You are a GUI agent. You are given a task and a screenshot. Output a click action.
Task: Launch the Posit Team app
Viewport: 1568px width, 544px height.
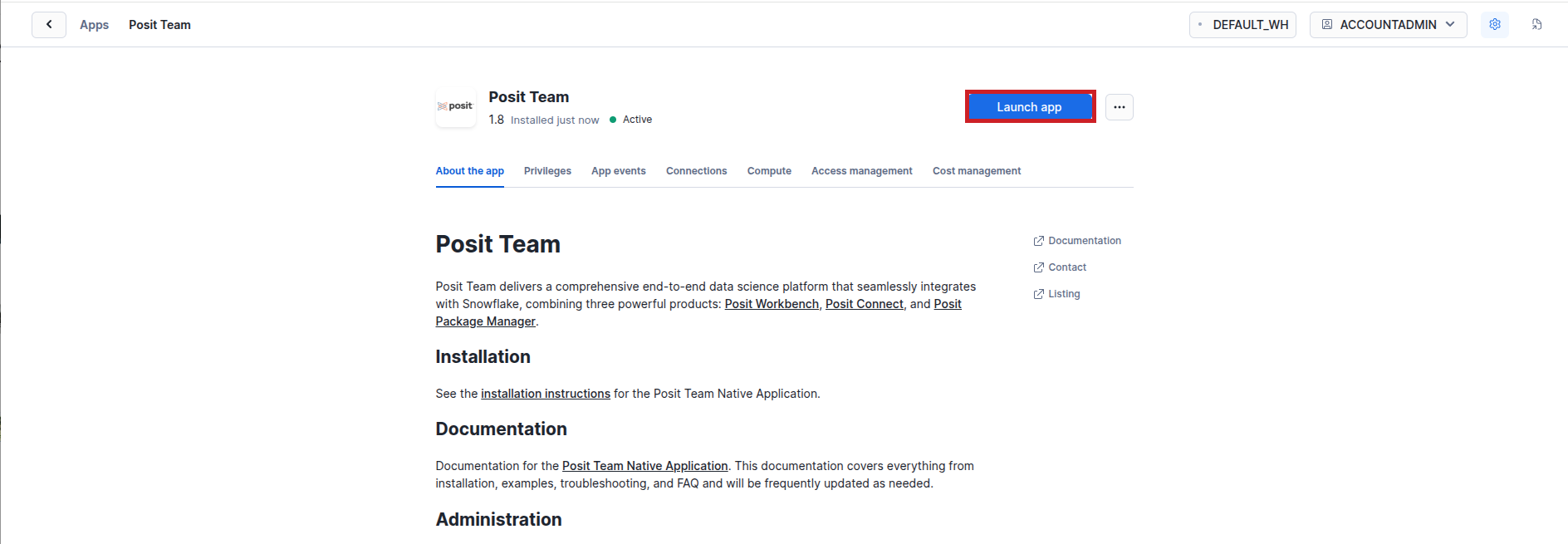pyautogui.click(x=1029, y=107)
